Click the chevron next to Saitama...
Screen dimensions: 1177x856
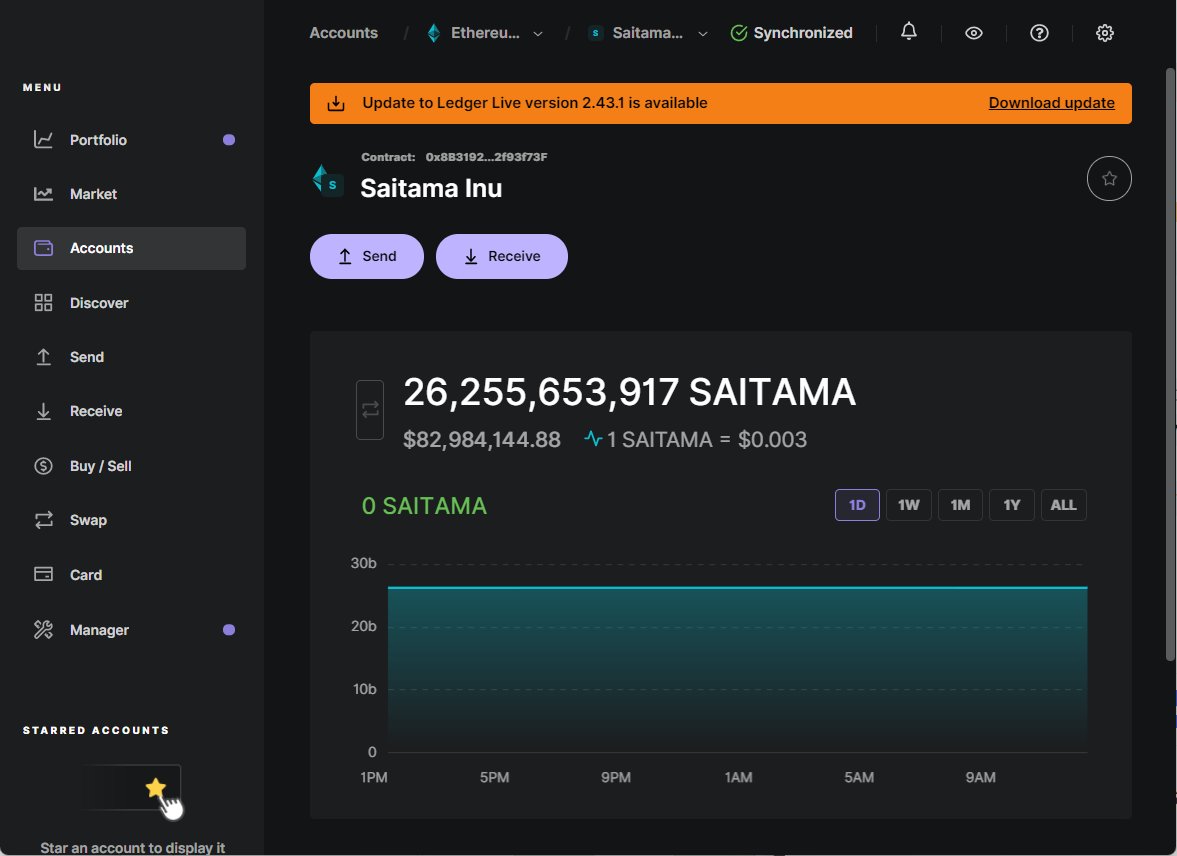pos(703,34)
